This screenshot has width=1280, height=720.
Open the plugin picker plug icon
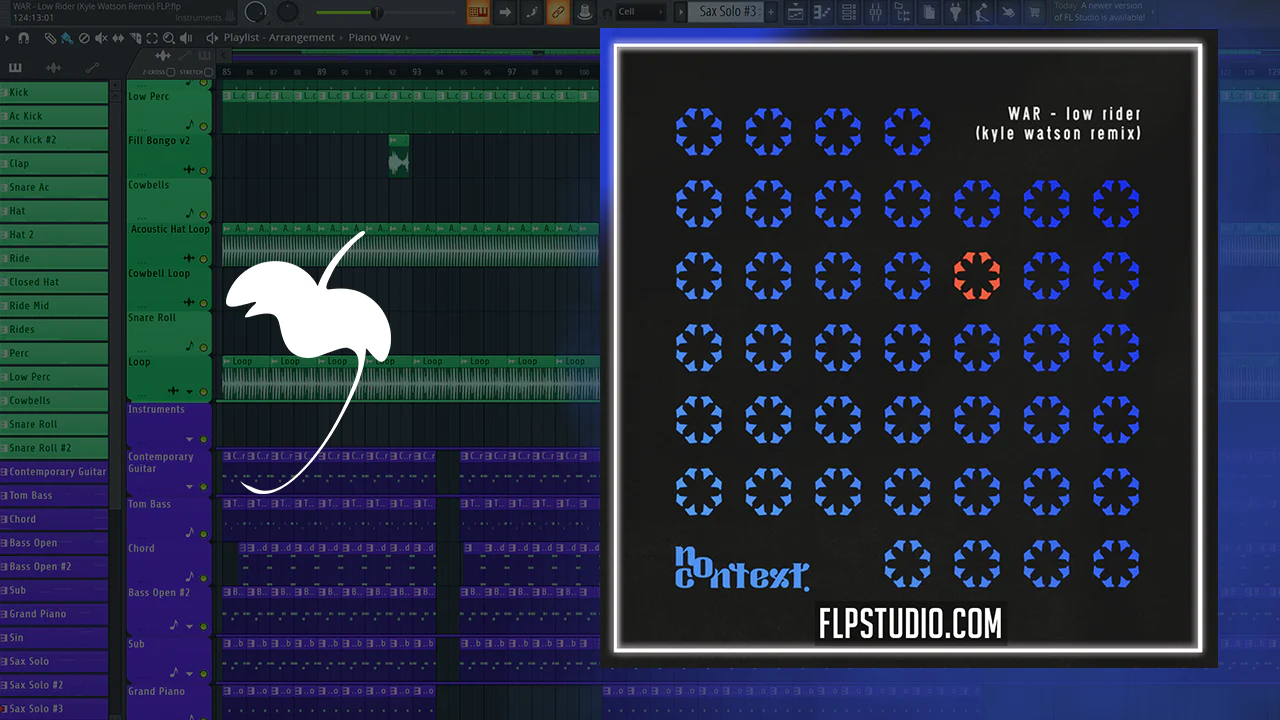click(956, 12)
